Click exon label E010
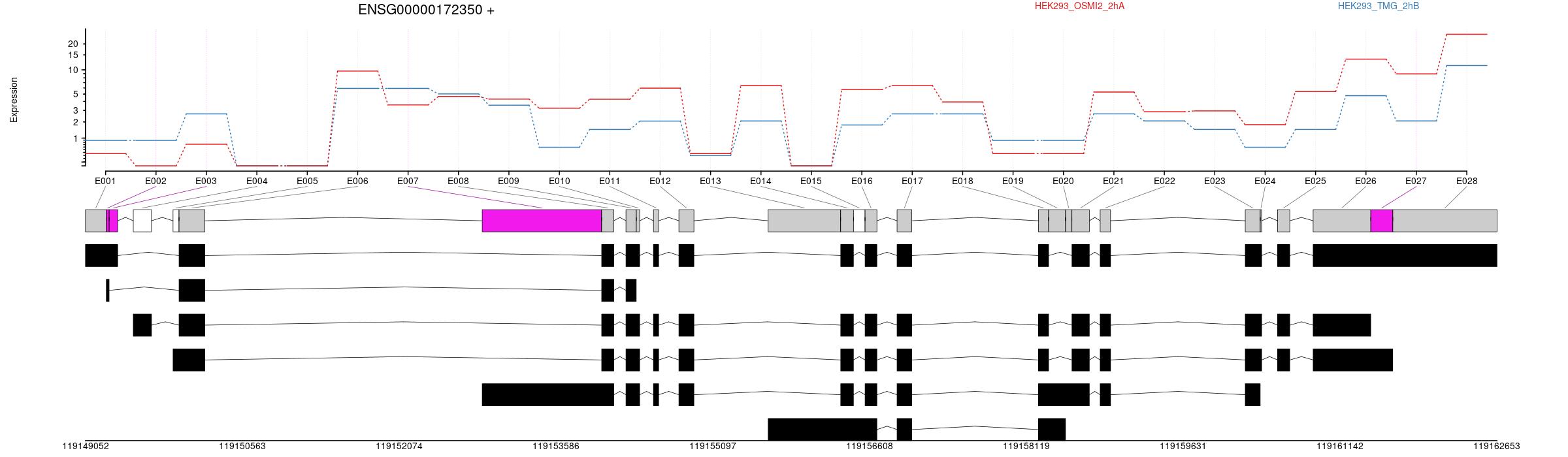 pos(559,181)
